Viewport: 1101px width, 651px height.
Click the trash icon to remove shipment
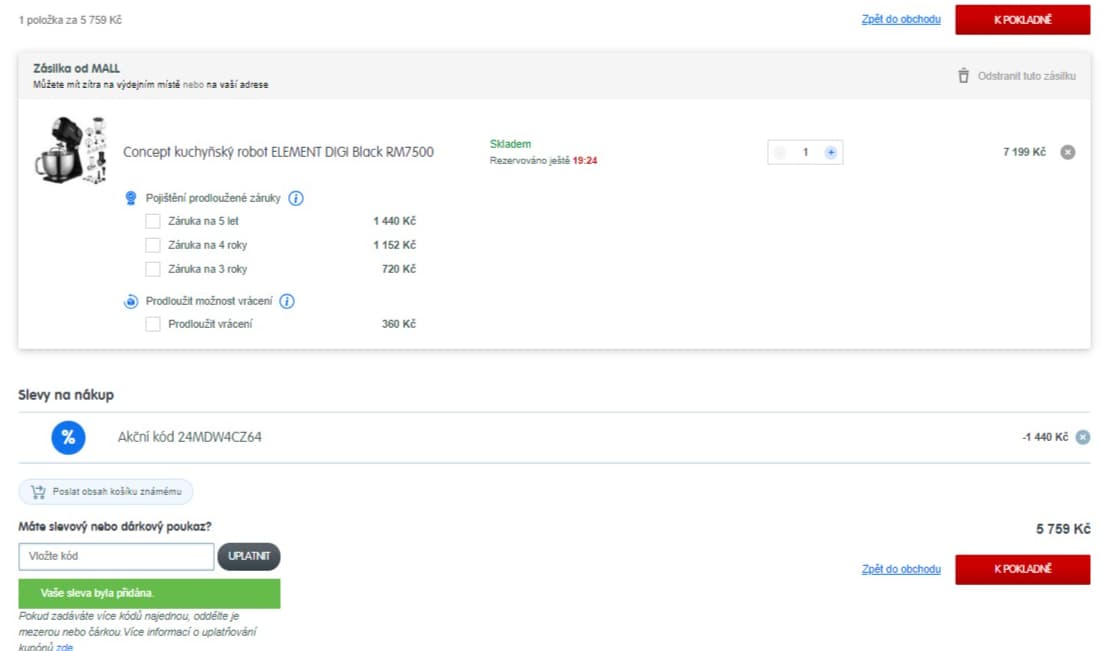pyautogui.click(x=963, y=76)
